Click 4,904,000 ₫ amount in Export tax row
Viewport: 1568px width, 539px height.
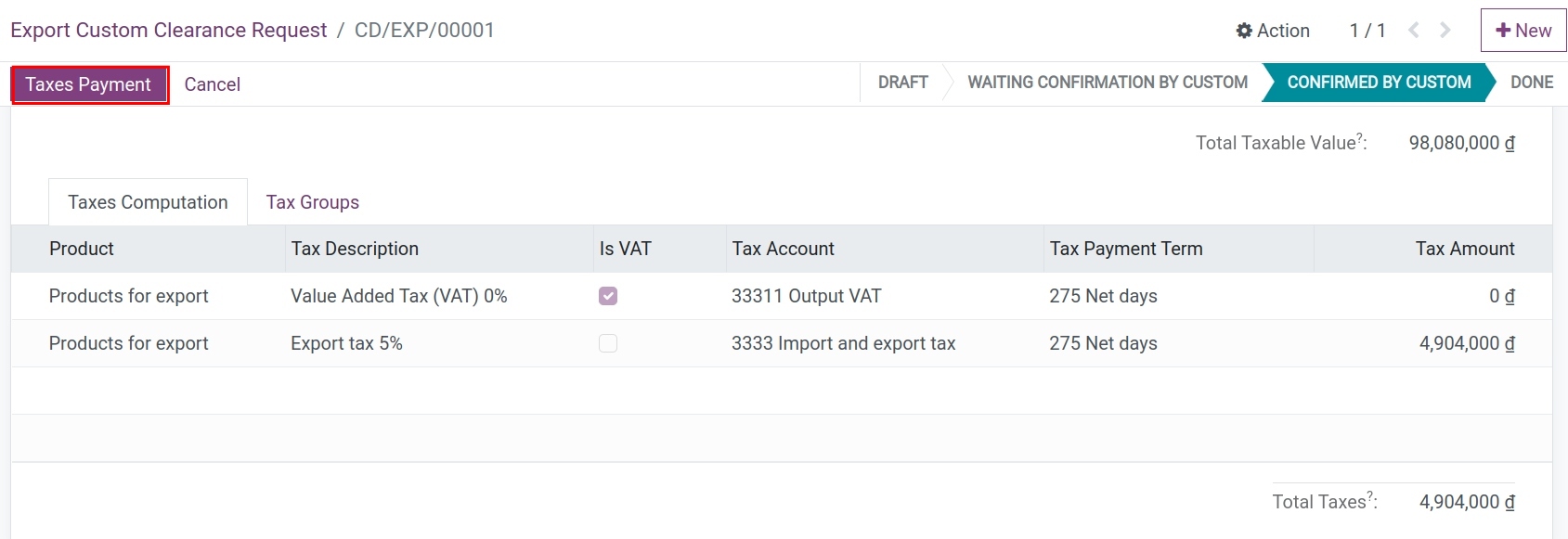pos(1467,343)
